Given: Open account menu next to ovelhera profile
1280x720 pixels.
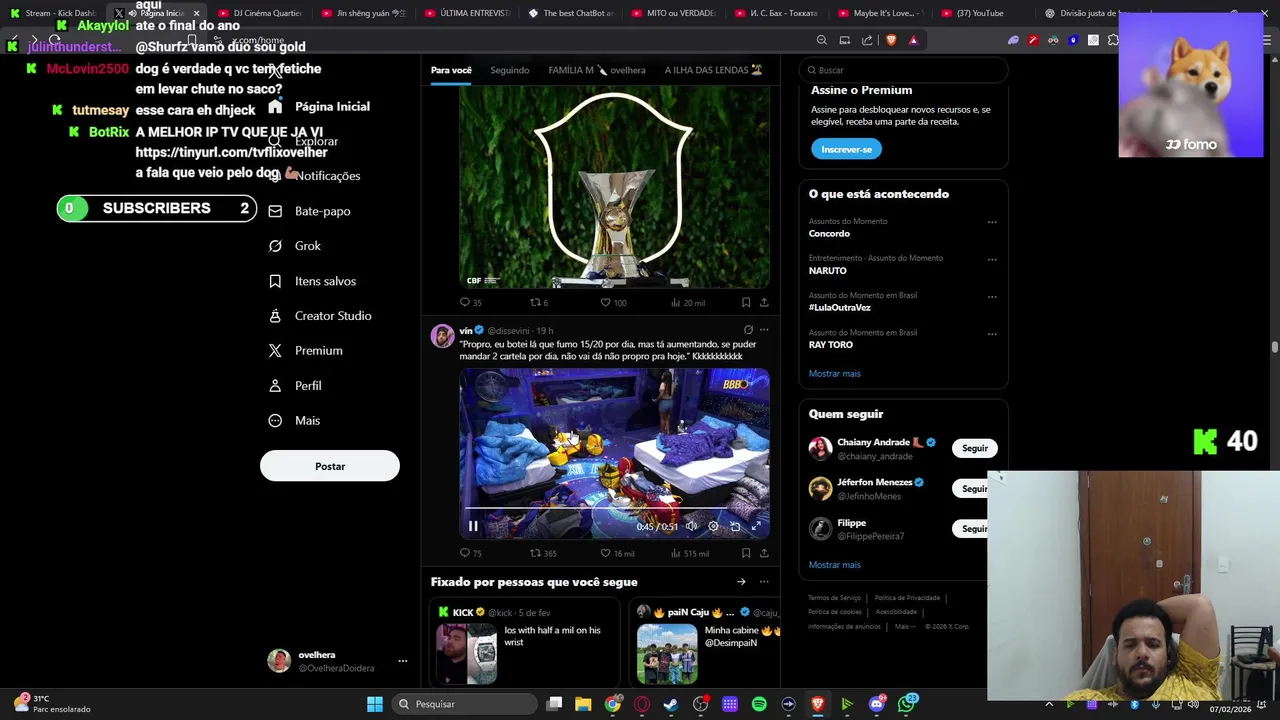Looking at the screenshot, I should [402, 661].
